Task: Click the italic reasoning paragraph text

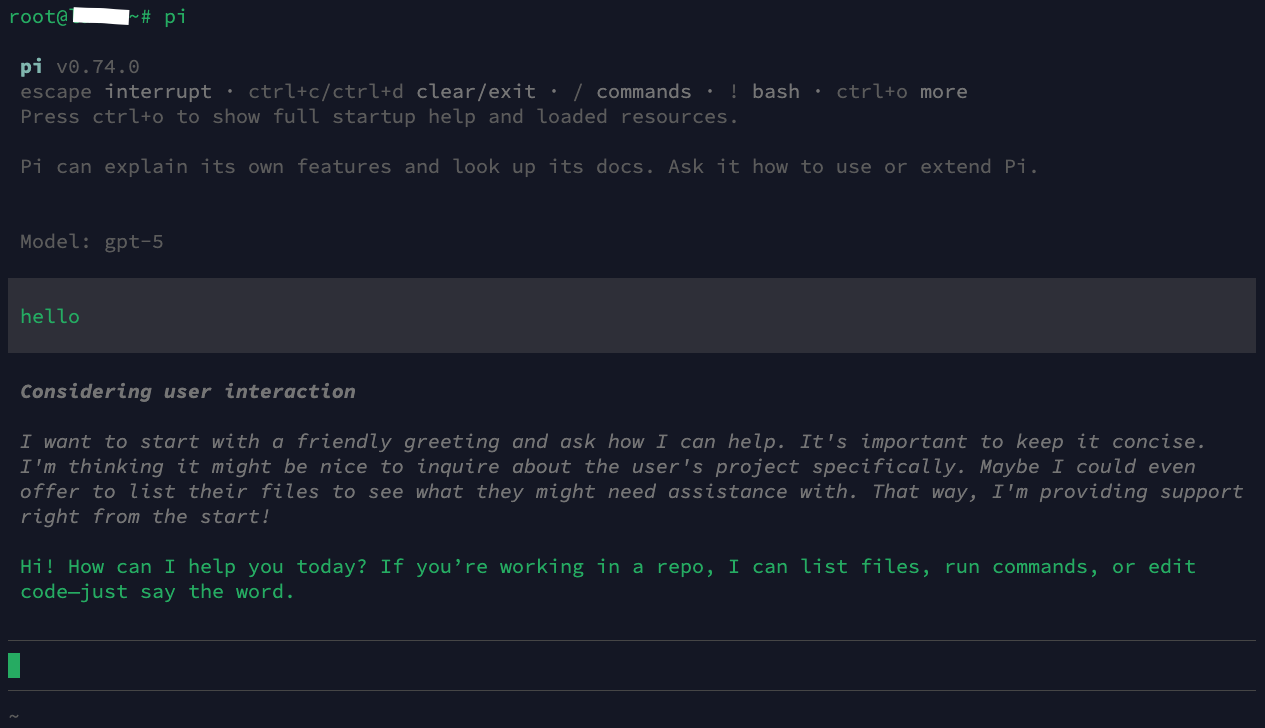Action: point(632,479)
